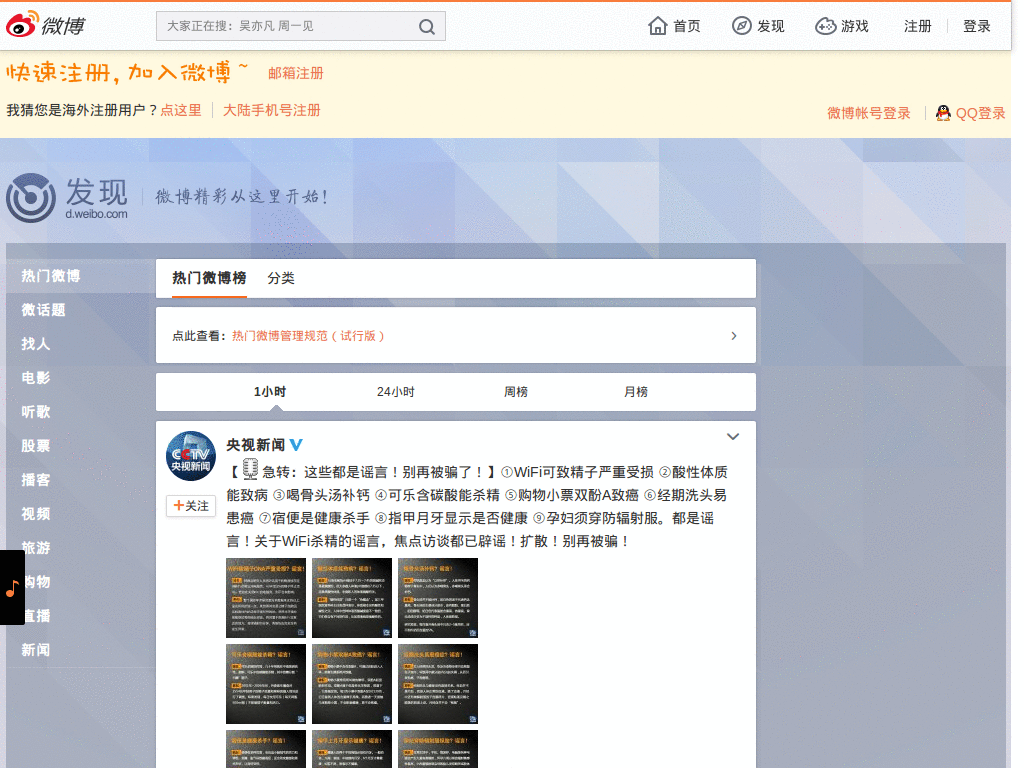Screen dimensions: 1024x768
Task: Open 央视新闻 username link
Action: coord(255,445)
